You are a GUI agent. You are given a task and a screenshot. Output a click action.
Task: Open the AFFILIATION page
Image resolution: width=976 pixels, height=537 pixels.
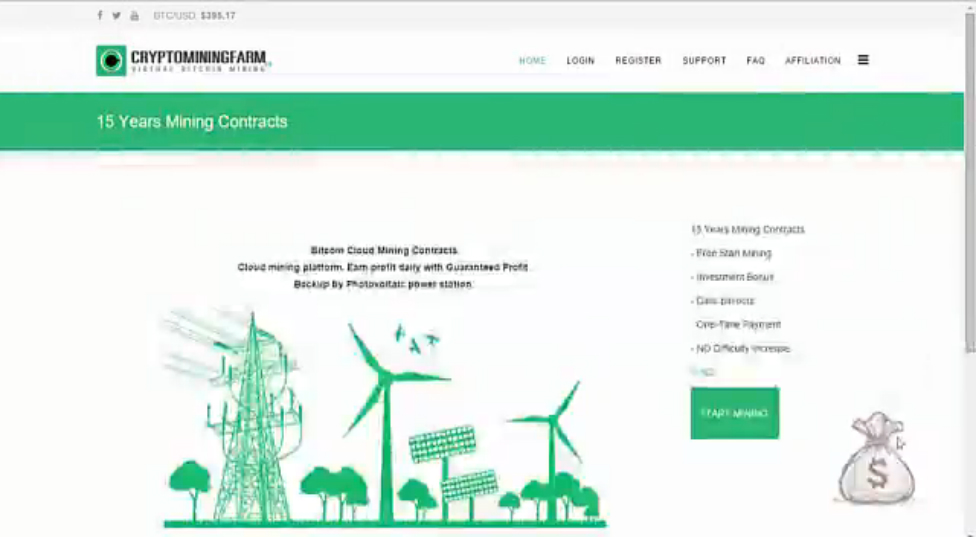coord(812,60)
